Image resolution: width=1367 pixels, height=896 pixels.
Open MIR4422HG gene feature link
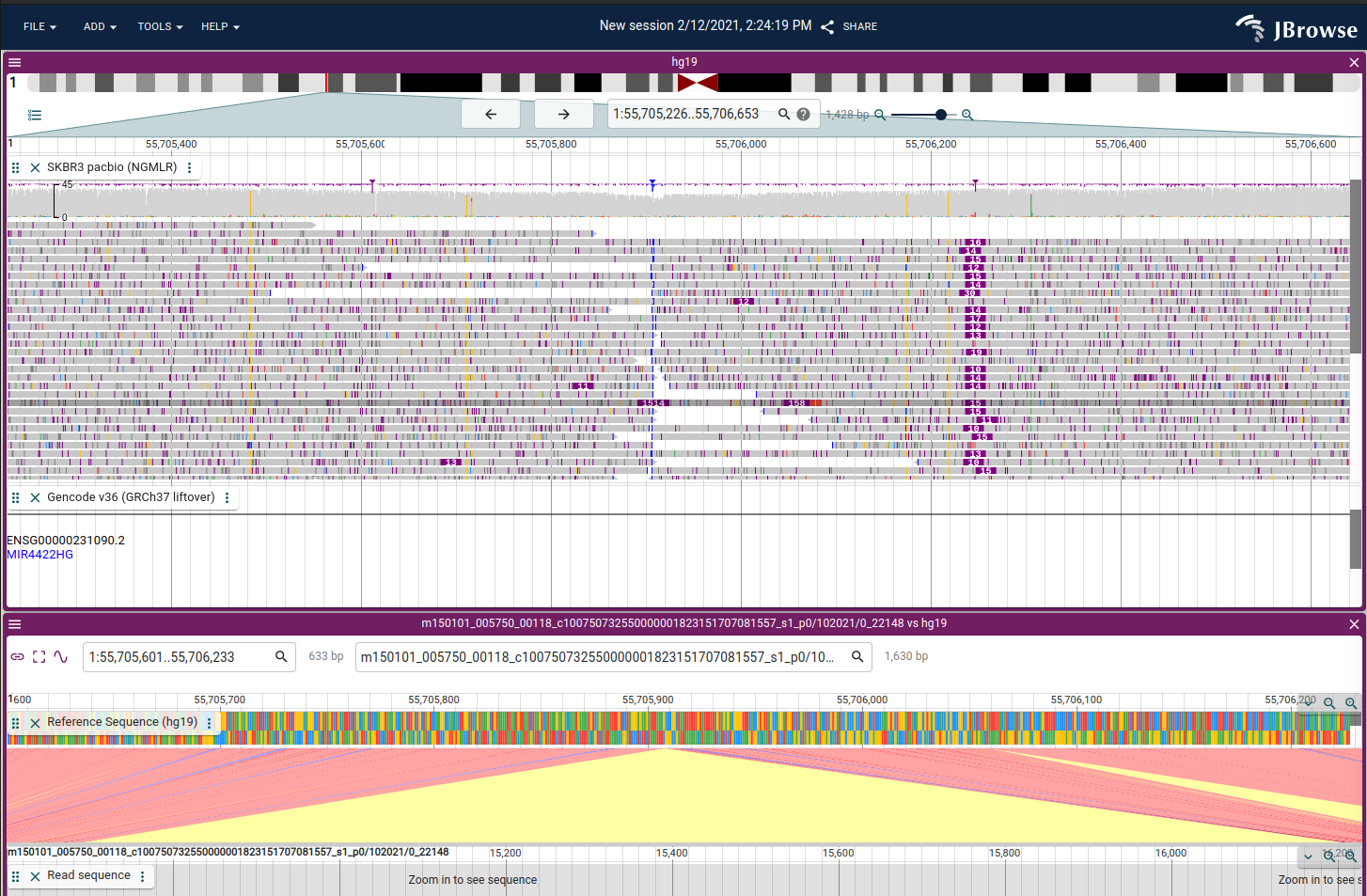point(39,555)
